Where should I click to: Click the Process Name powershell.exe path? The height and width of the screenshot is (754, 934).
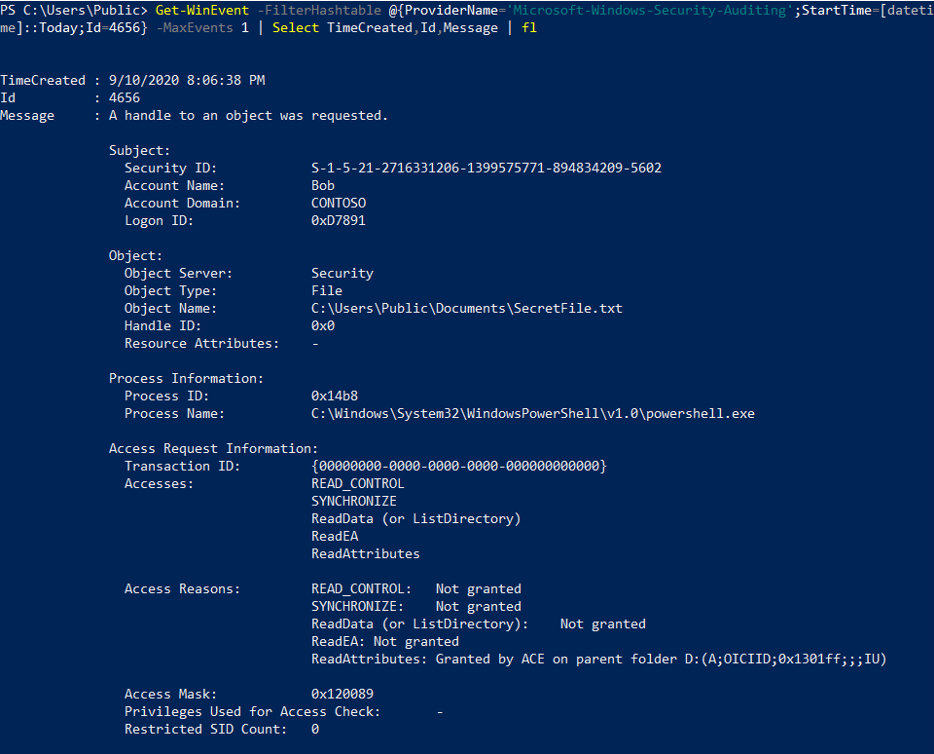533,414
